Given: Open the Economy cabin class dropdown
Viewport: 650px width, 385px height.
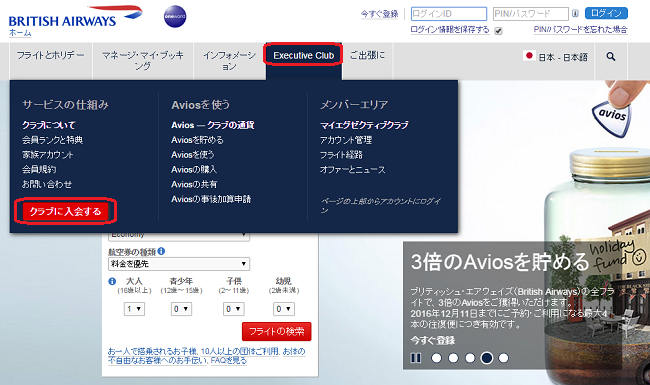Looking at the screenshot, I should 179,236.
